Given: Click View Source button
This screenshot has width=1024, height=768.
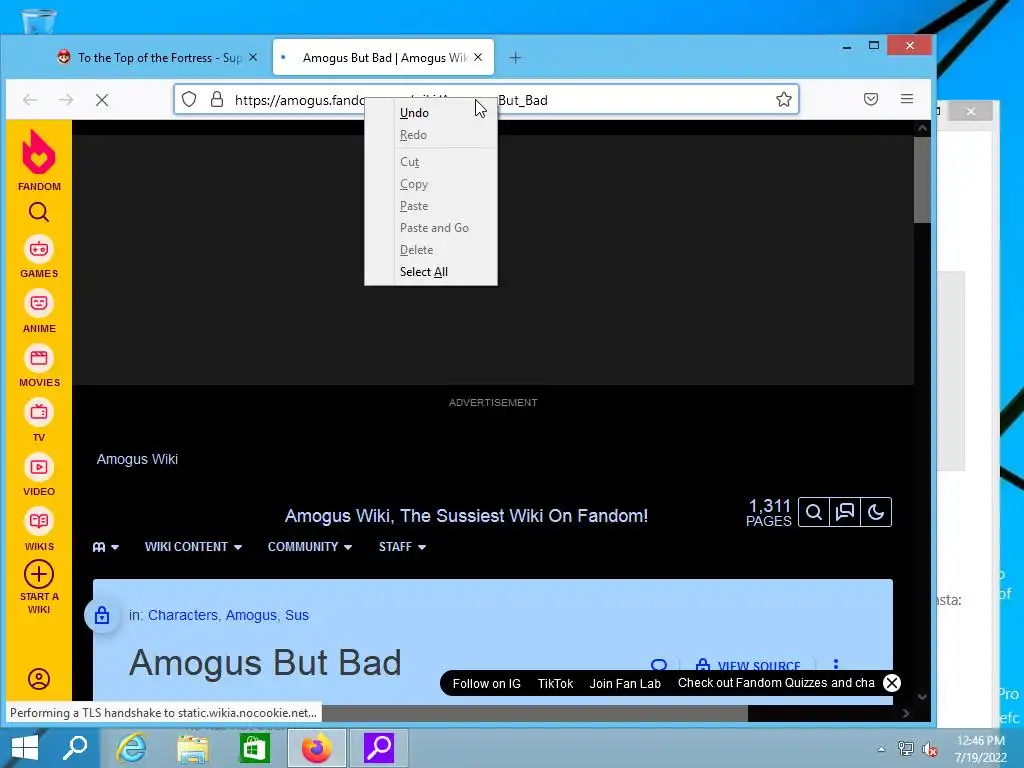Looking at the screenshot, I should click(x=748, y=666).
